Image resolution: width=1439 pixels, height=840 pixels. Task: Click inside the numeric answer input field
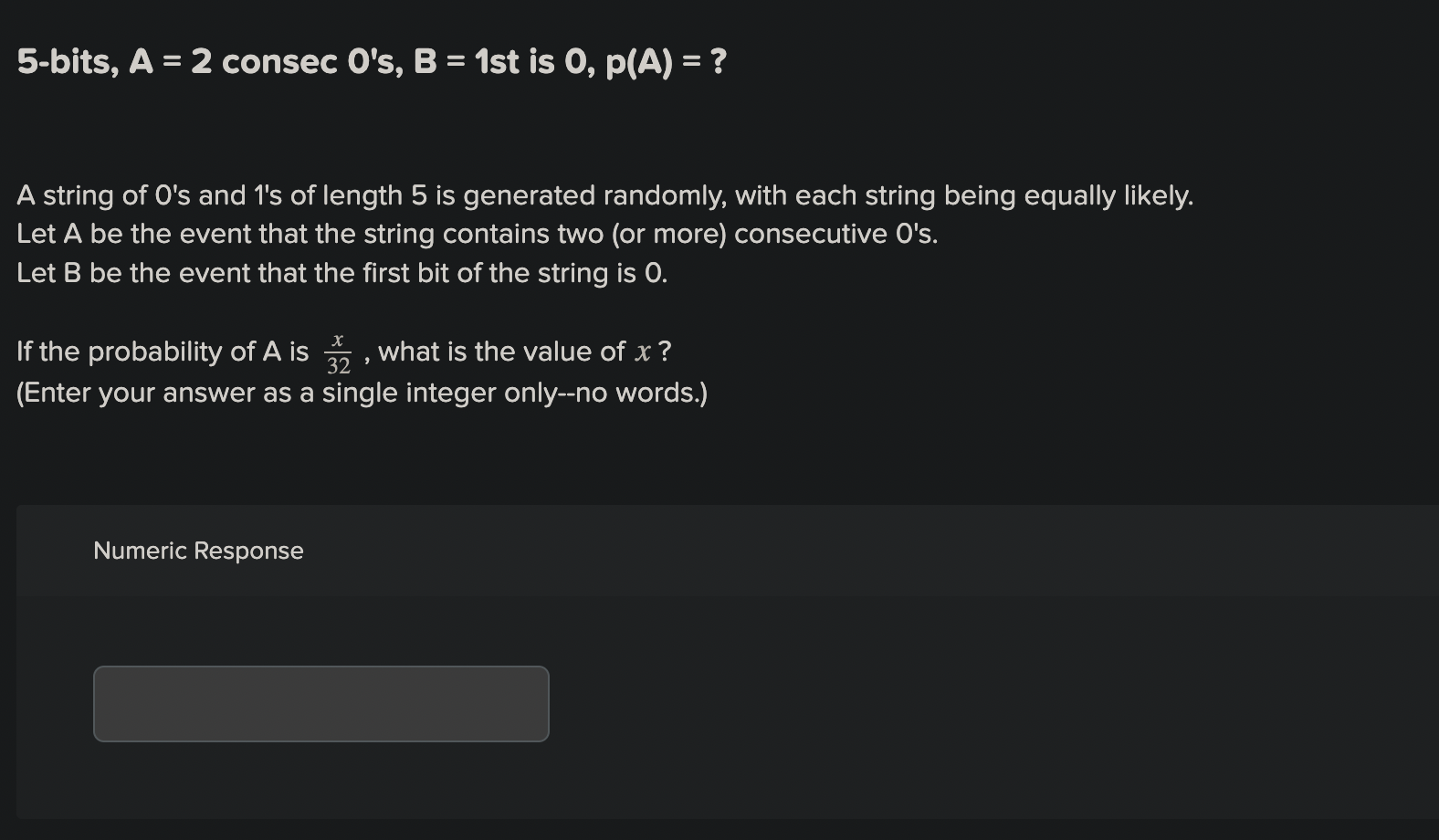pyautogui.click(x=320, y=703)
